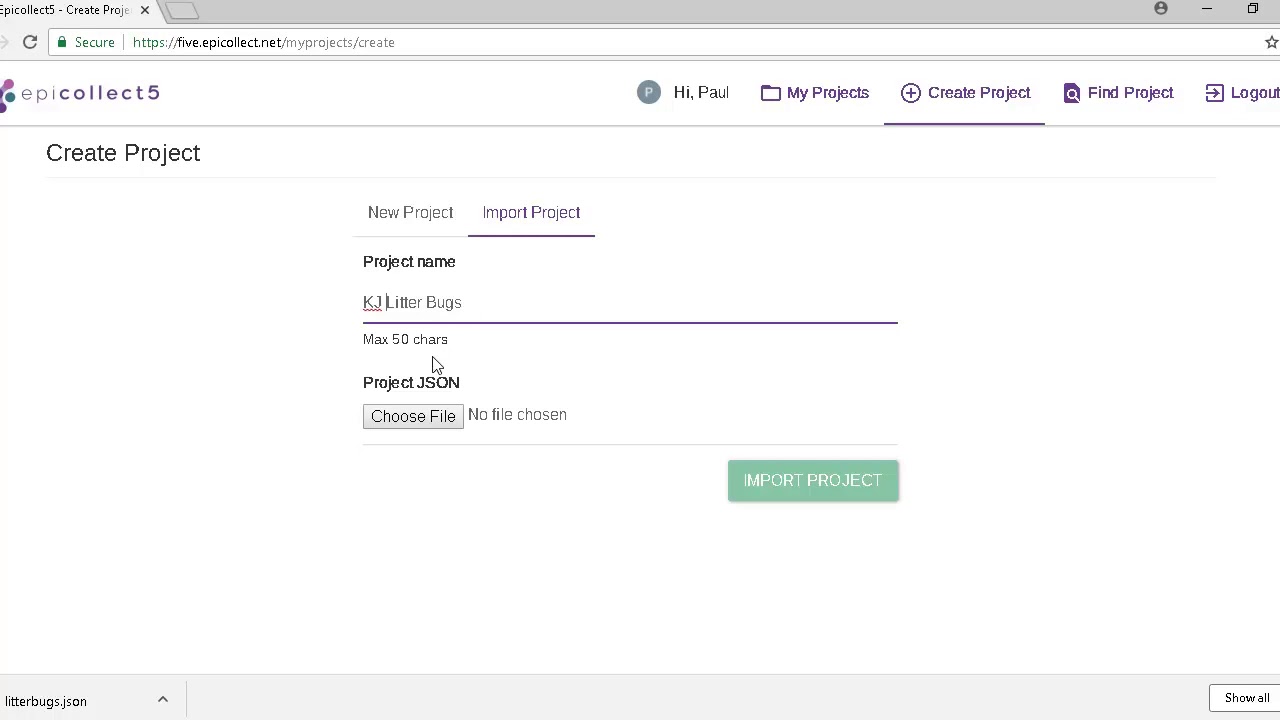Screen dimensions: 1280x720
Task: Click the Logout icon
Action: tap(1214, 93)
